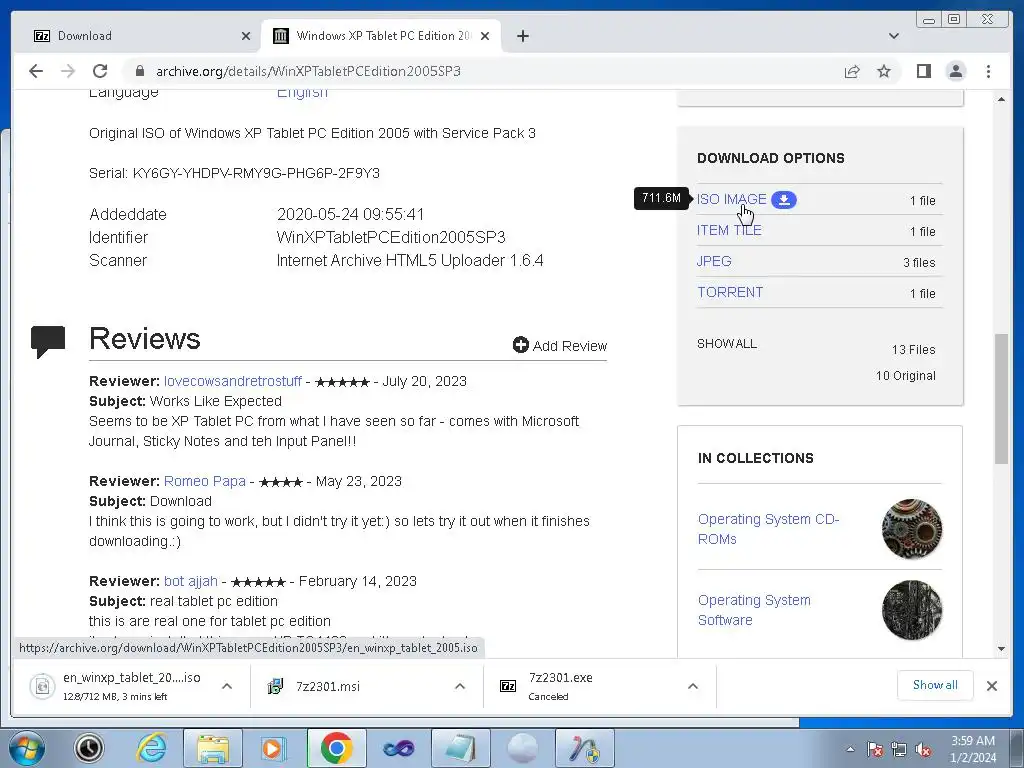Close the Windows XP Tablet PC Edition tab
The image size is (1024, 768).
coord(485,36)
